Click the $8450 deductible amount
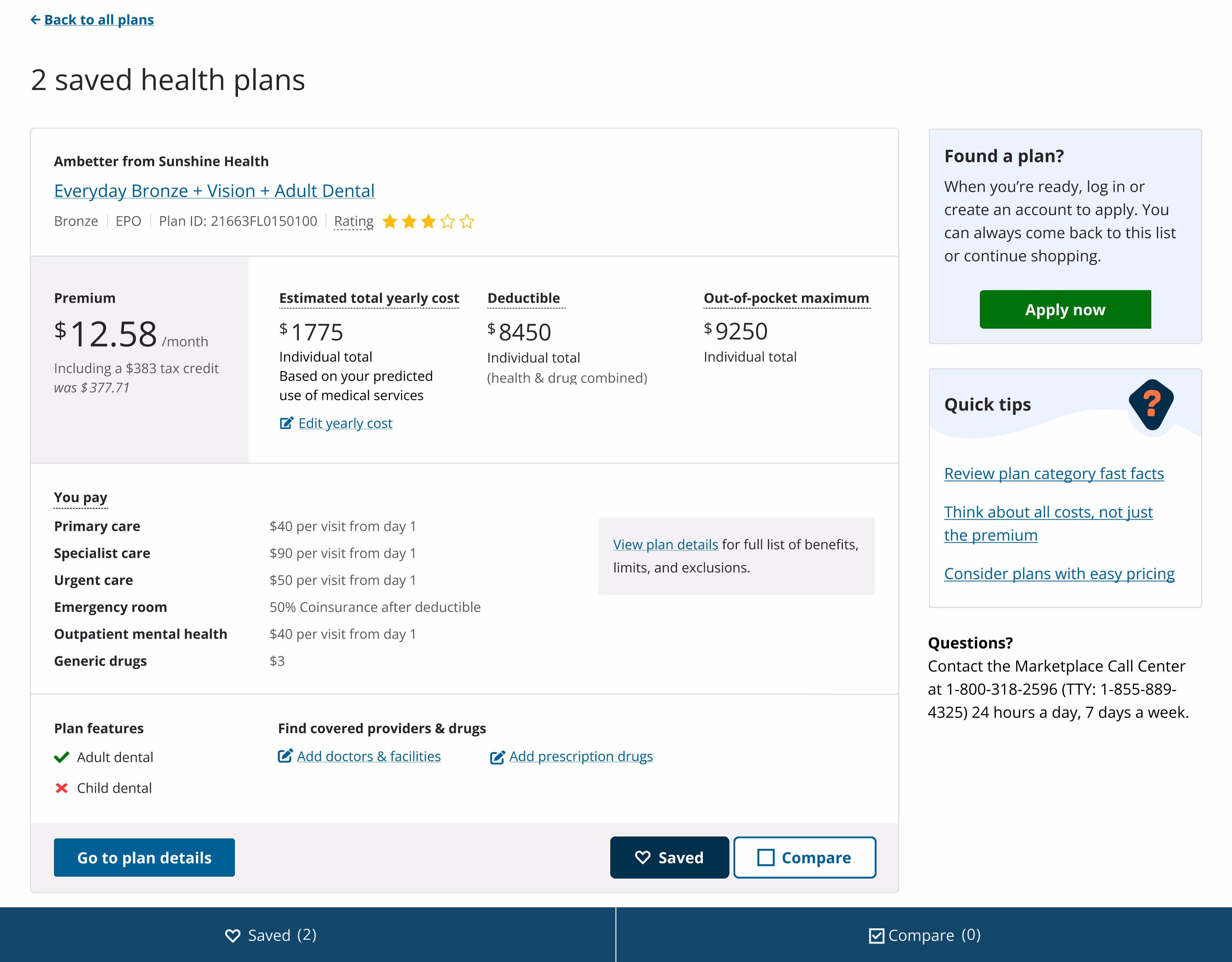This screenshot has height=962, width=1232. click(x=519, y=332)
